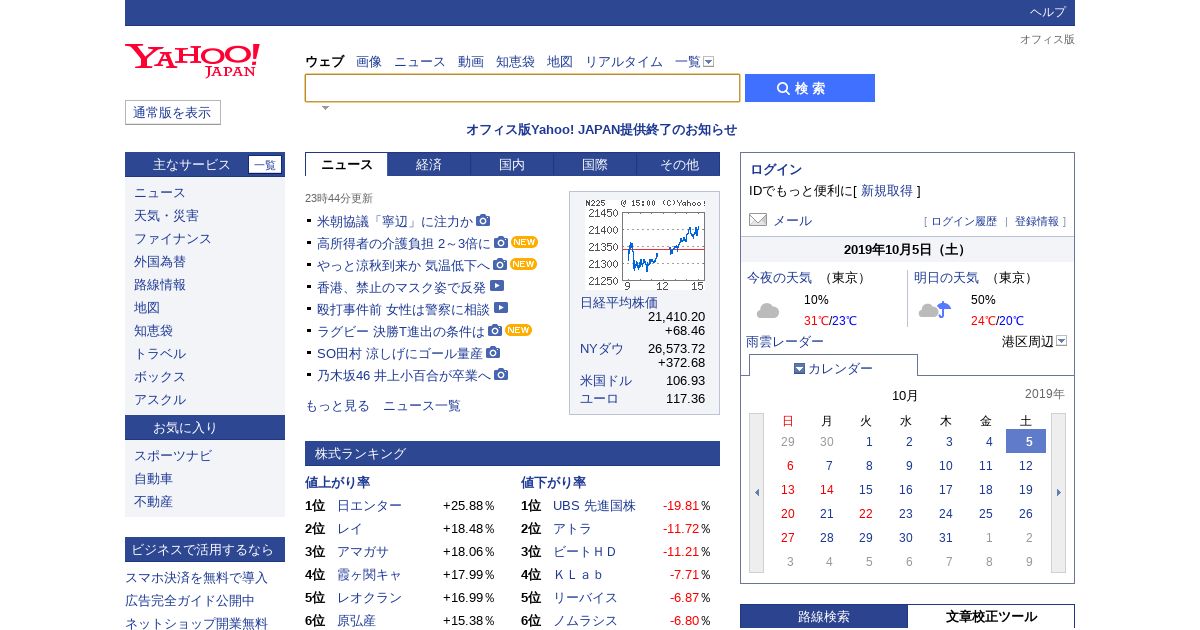Open the 日経平均株価 link
Viewport: 1200px width, 630px height.
[619, 303]
